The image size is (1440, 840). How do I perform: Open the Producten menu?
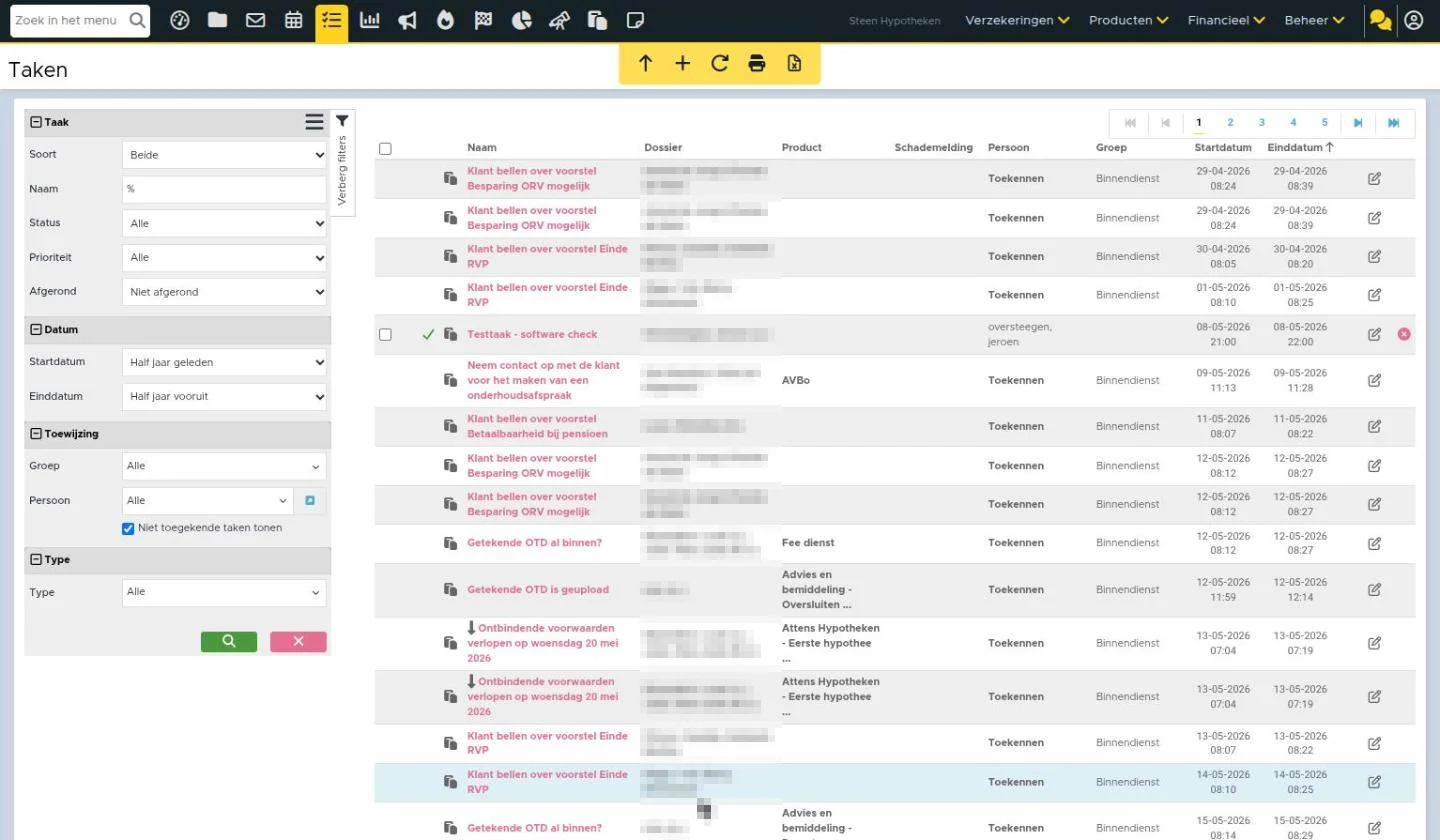[x=1128, y=20]
